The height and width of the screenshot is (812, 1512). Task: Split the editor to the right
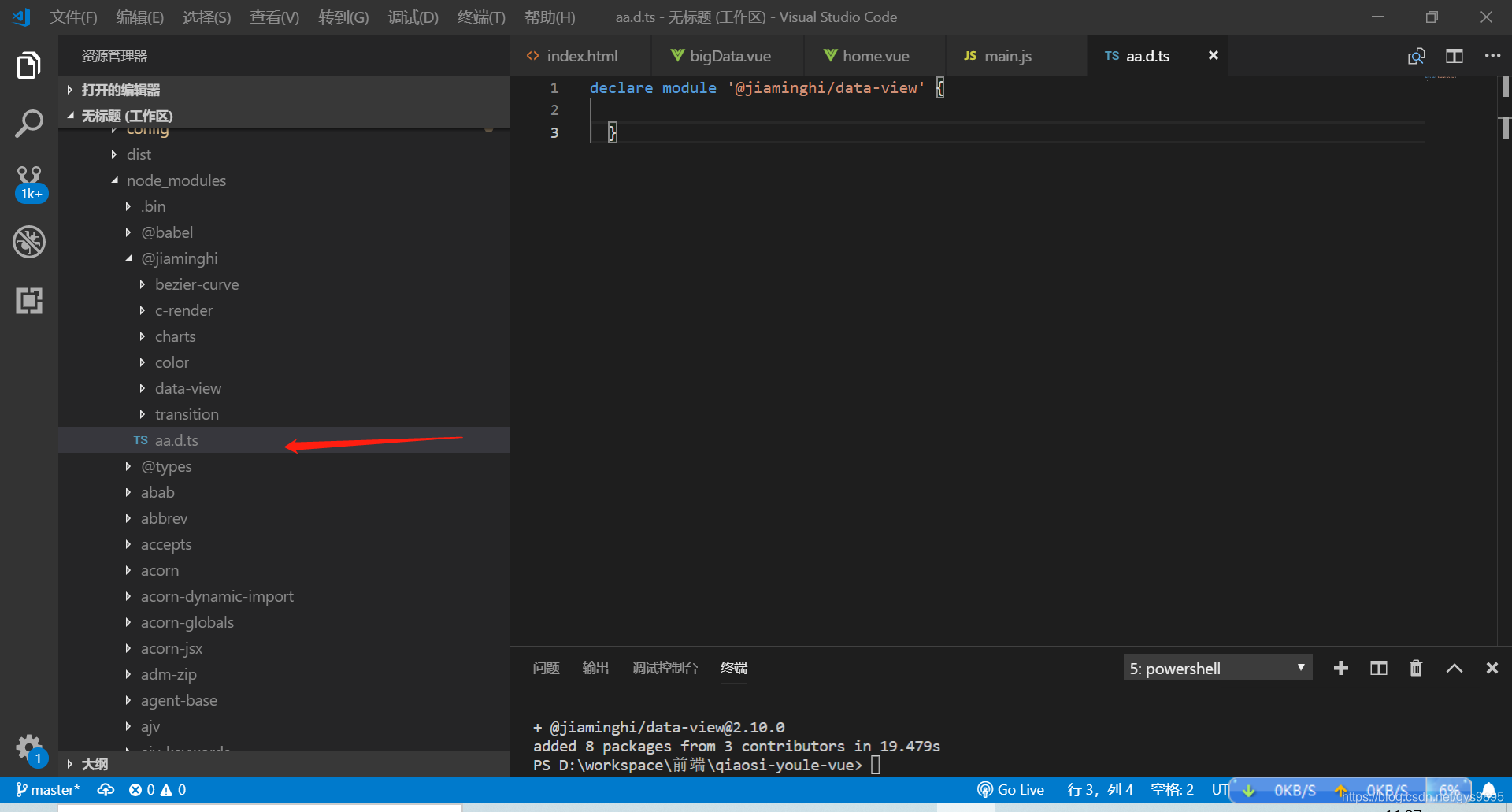pyautogui.click(x=1454, y=56)
